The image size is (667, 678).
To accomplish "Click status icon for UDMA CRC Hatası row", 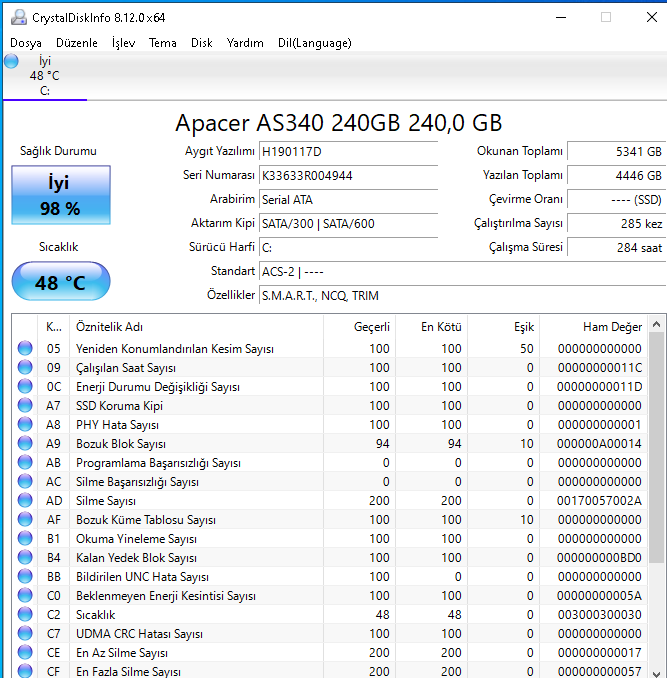I will click(25, 634).
